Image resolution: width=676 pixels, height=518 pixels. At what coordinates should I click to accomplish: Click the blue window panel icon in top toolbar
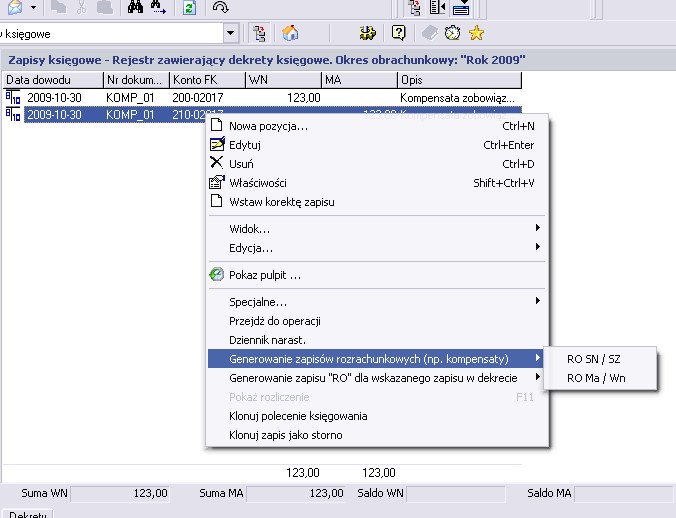coord(461,8)
